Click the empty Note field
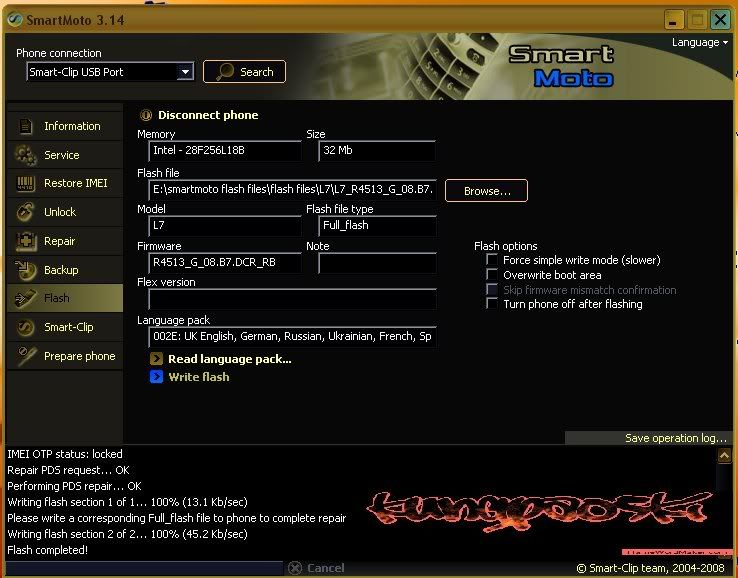738x578 pixels. point(377,263)
